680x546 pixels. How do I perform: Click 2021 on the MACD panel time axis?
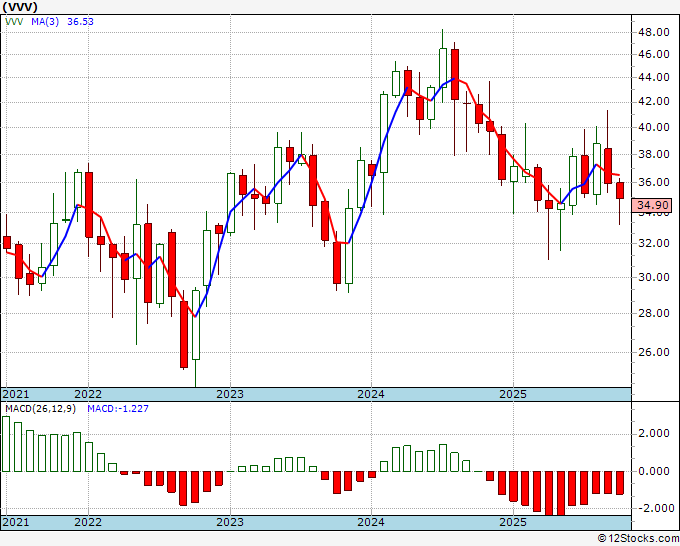[16, 522]
